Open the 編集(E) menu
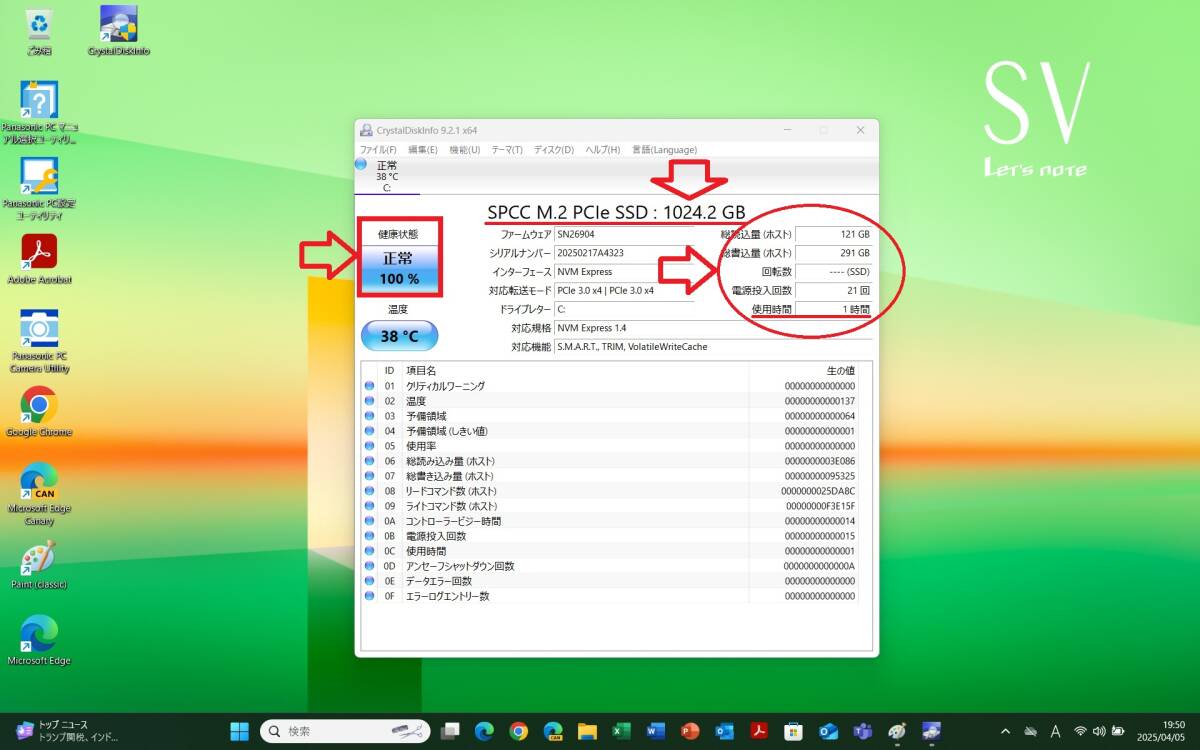The image size is (1200, 750). (x=423, y=150)
